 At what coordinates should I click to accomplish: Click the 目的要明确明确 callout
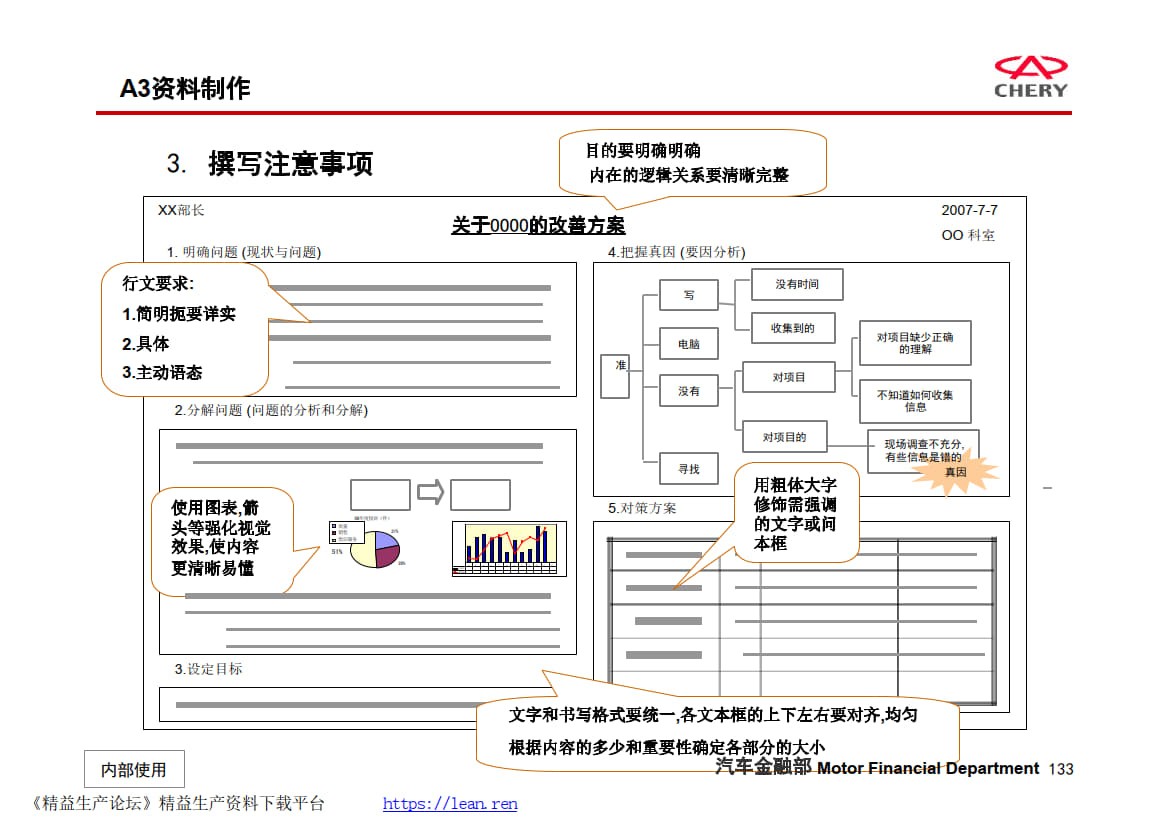click(x=693, y=162)
